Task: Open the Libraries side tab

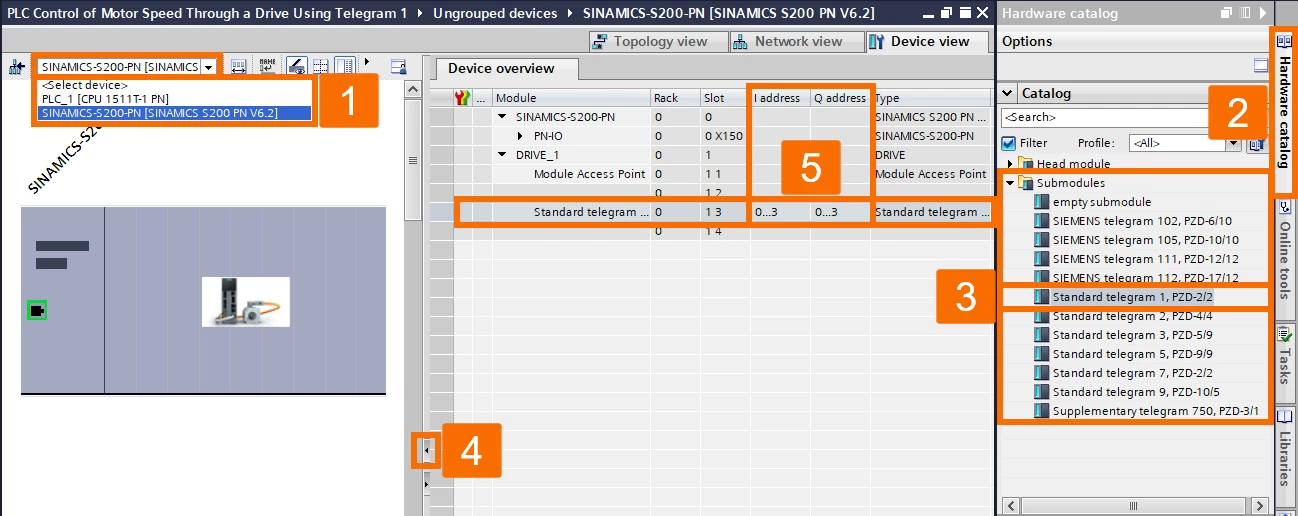Action: [x=1286, y=457]
